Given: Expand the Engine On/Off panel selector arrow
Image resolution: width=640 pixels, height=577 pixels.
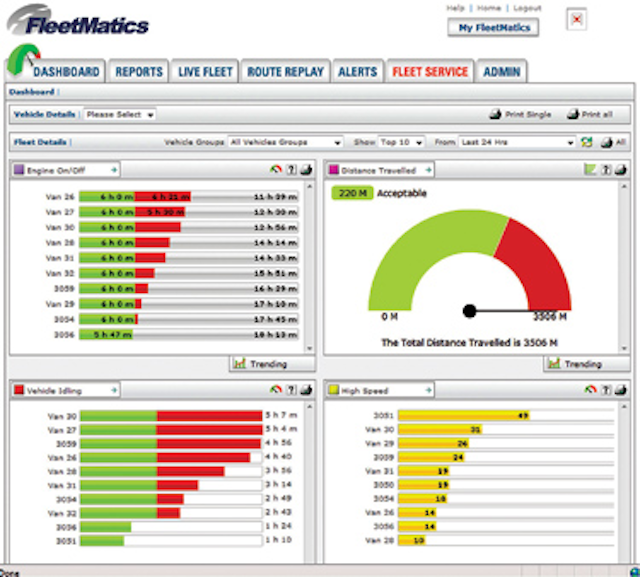Looking at the screenshot, I should (x=114, y=170).
